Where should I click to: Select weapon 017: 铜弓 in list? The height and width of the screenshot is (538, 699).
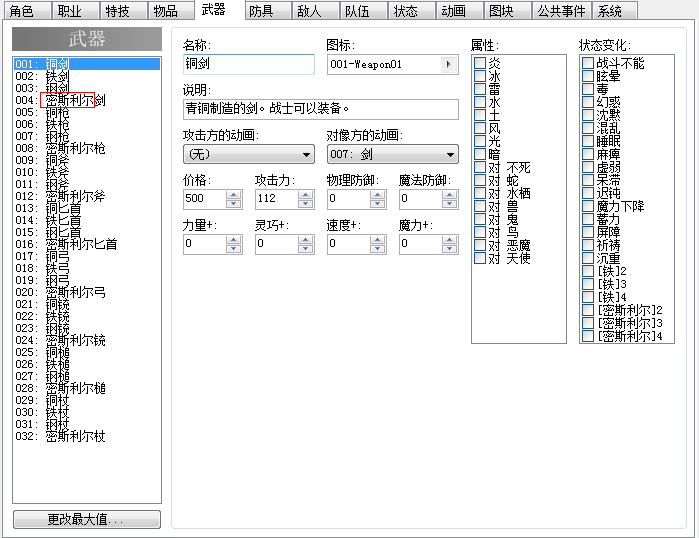[87, 256]
